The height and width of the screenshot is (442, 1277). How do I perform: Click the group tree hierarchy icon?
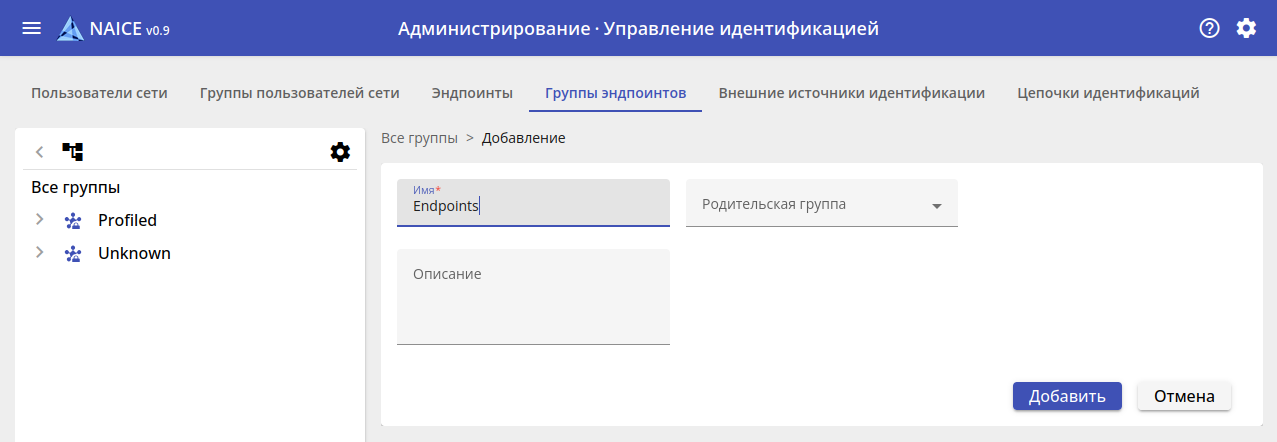[x=73, y=152]
